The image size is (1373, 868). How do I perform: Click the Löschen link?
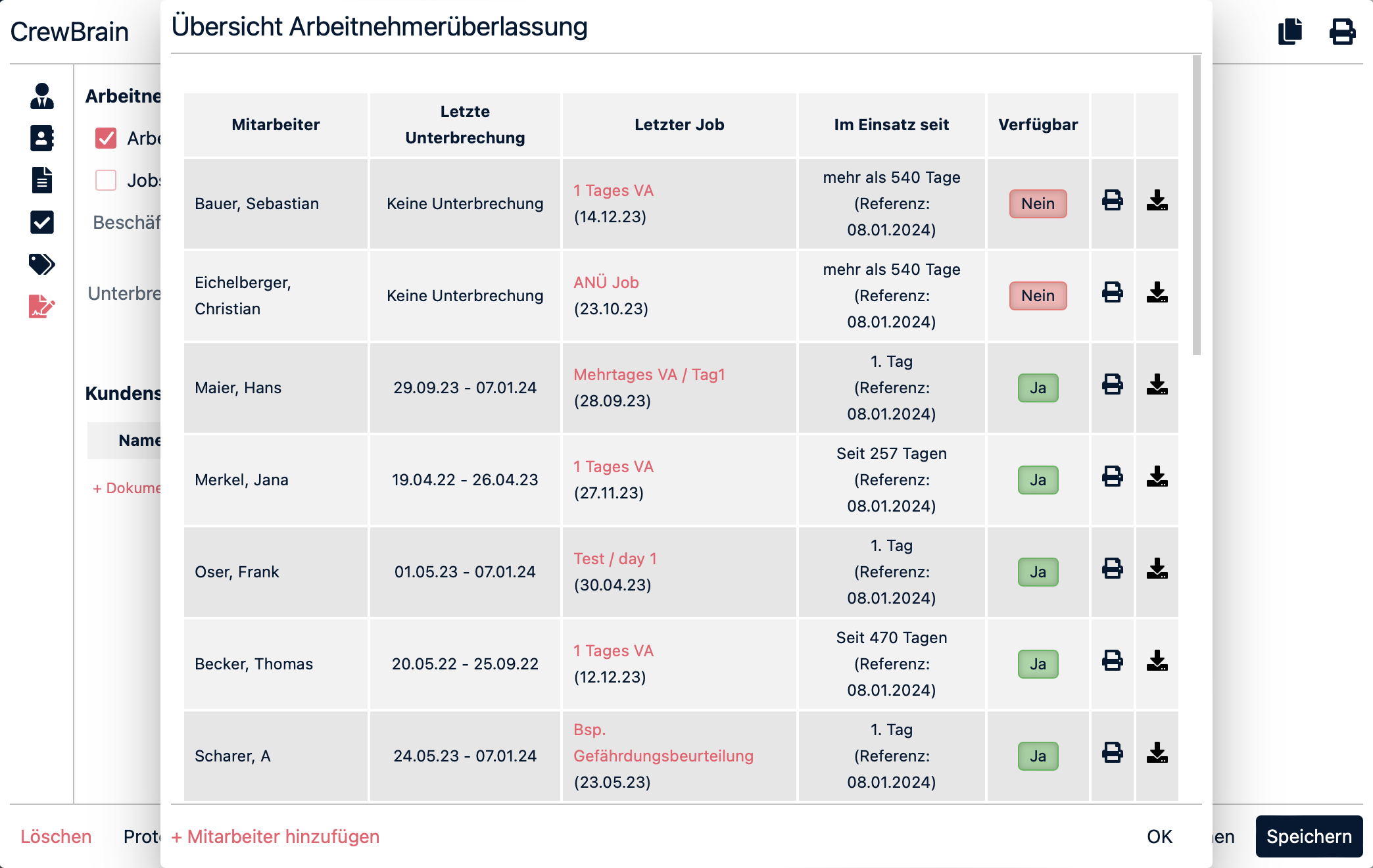(56, 836)
